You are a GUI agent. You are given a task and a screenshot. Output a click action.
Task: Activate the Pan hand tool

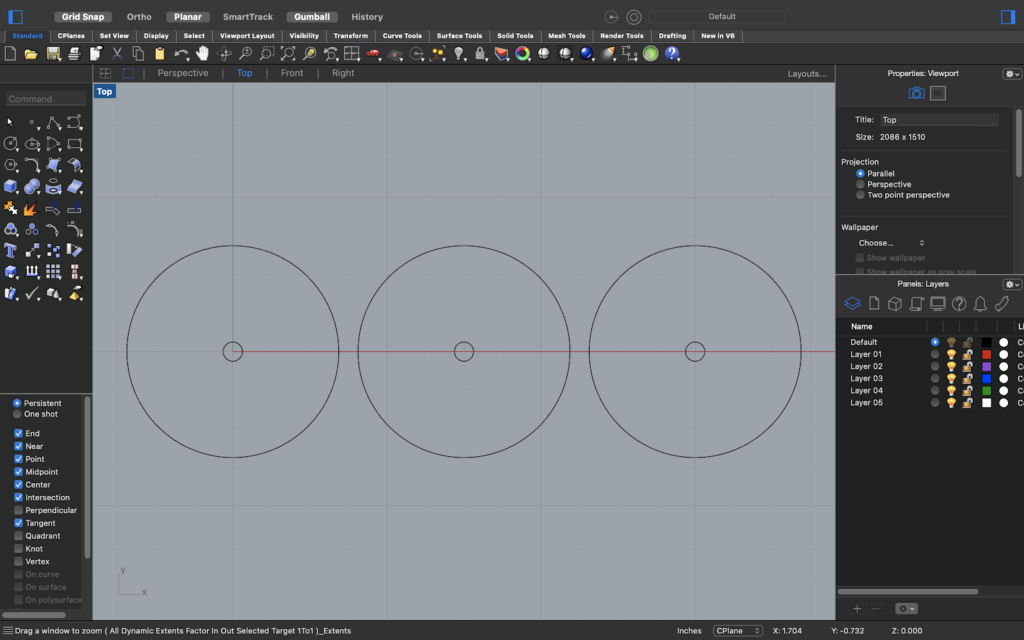pyautogui.click(x=202, y=54)
